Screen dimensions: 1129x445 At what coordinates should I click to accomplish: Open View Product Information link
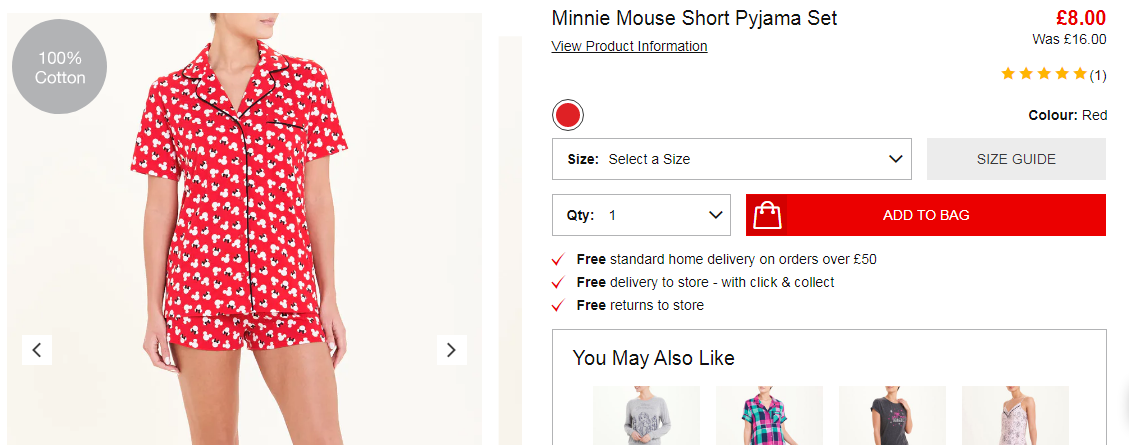(x=629, y=46)
